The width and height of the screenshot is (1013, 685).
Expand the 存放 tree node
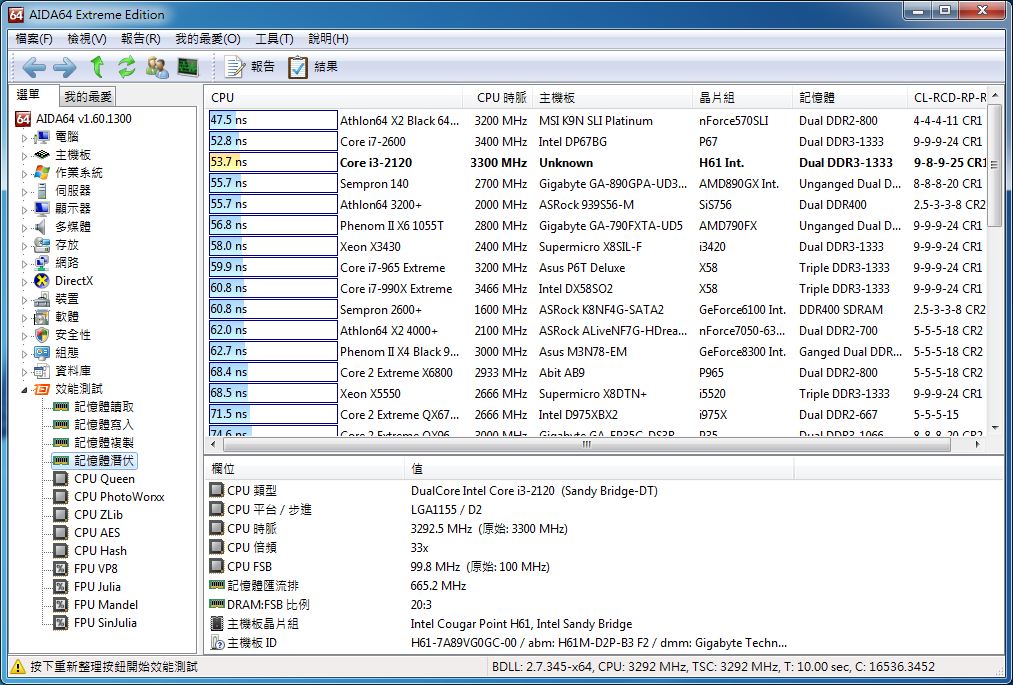click(x=25, y=245)
